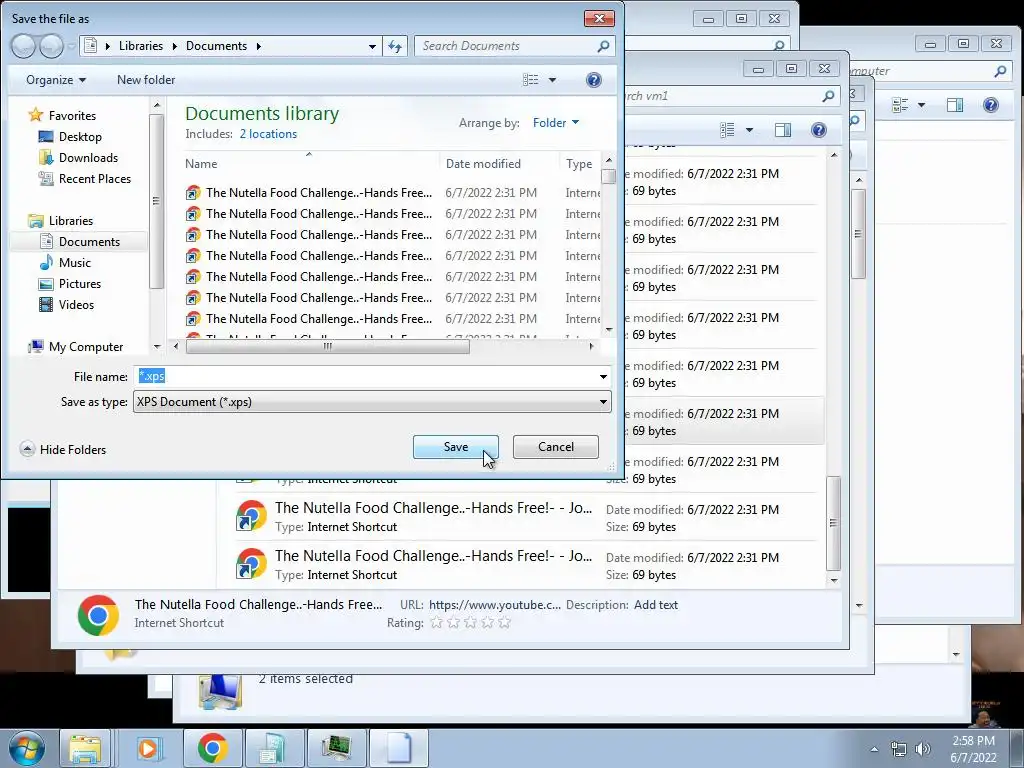Screen dimensions: 1024x768
Task: Click help icon in vm1 explorer window
Action: point(818,130)
